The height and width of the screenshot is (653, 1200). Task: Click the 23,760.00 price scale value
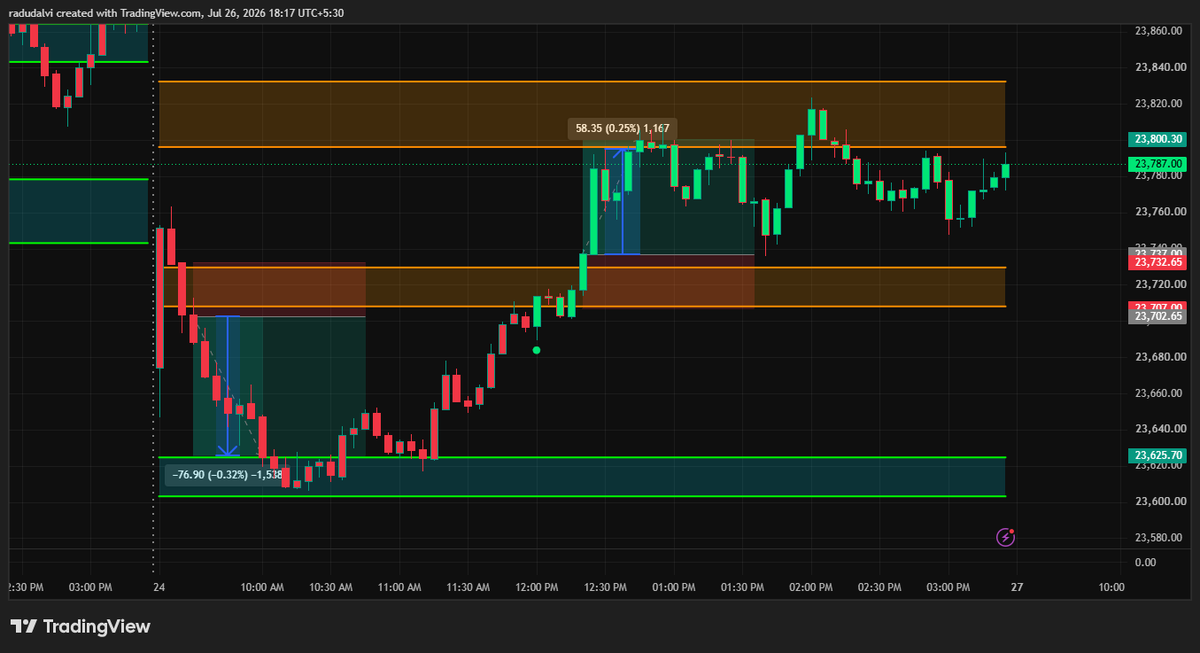[1160, 212]
